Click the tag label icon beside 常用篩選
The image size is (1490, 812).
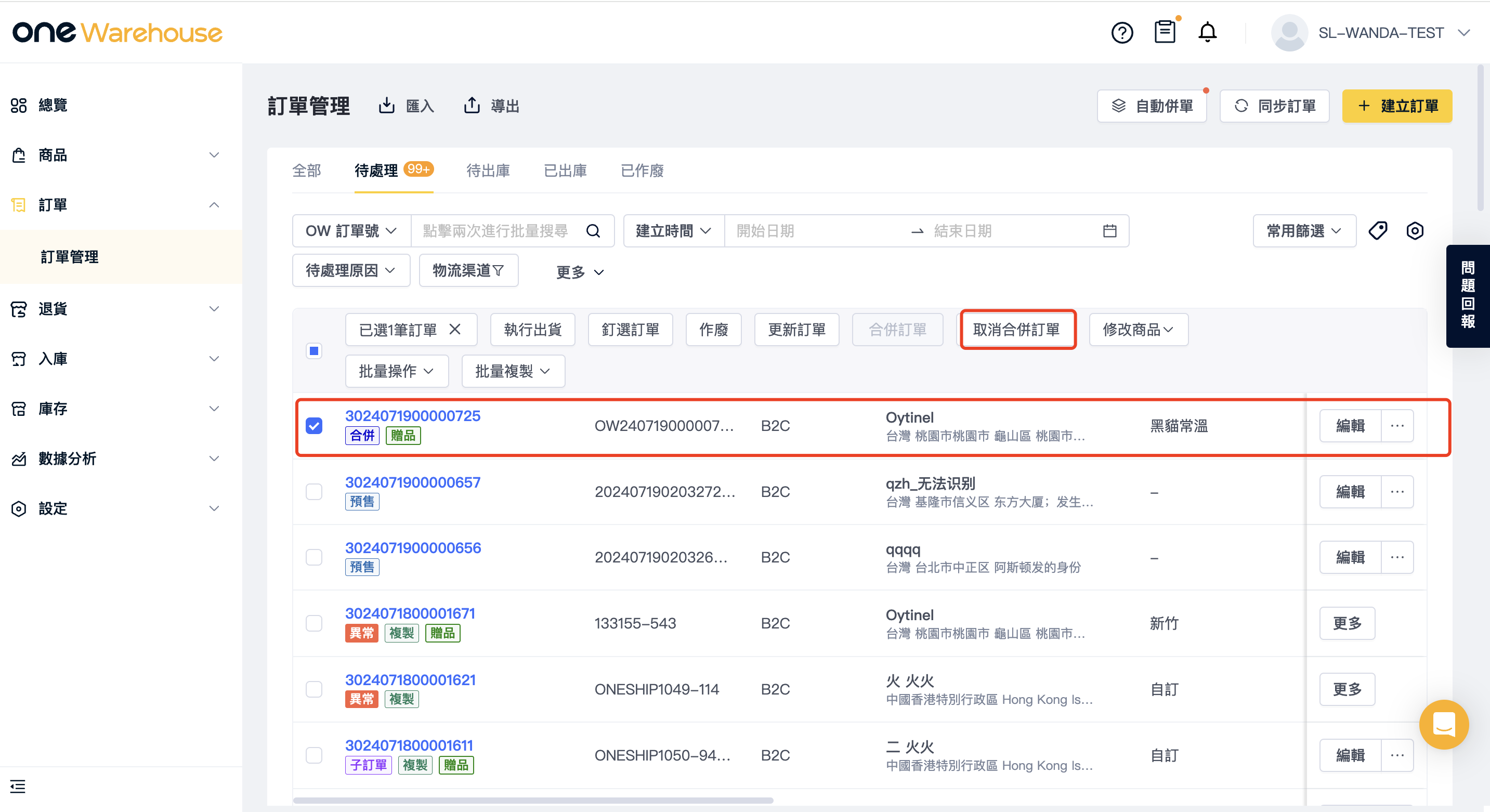[x=1378, y=231]
